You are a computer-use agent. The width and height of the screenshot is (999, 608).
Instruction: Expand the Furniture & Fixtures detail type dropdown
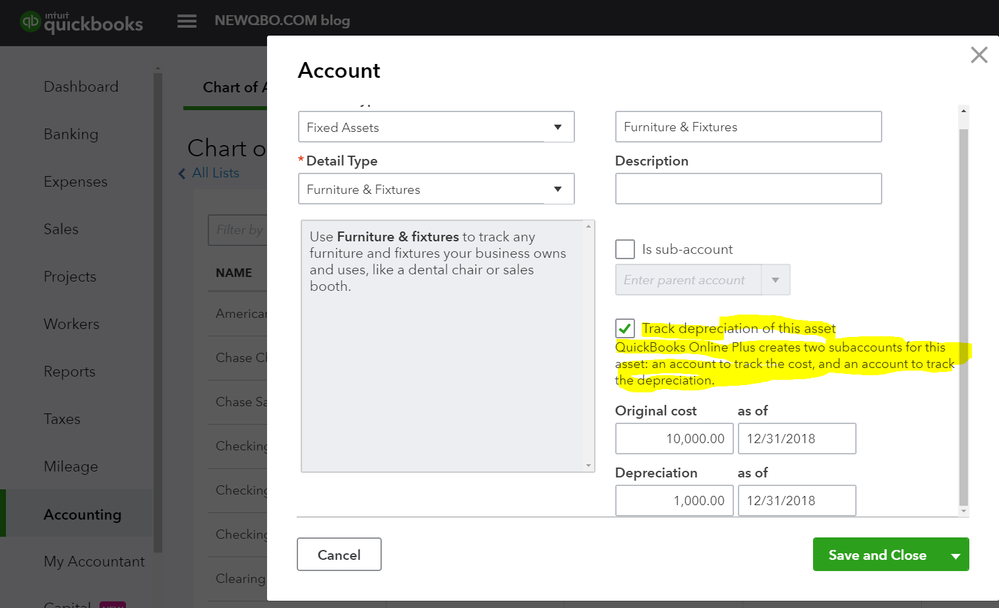coord(558,189)
